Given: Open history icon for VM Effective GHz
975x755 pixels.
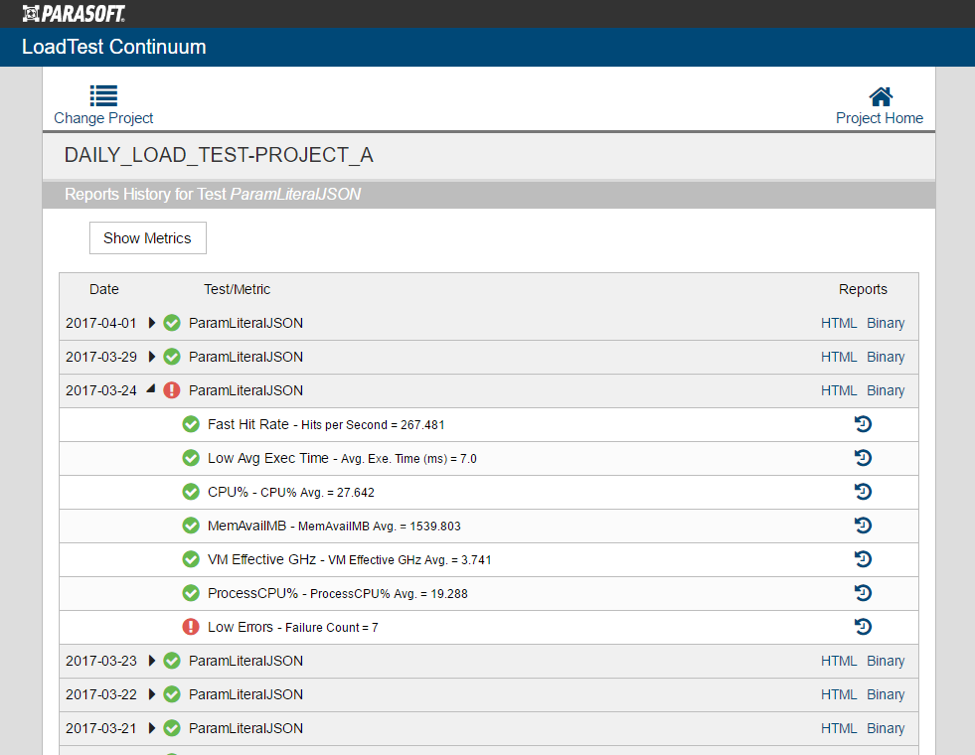Looking at the screenshot, I should [863, 559].
